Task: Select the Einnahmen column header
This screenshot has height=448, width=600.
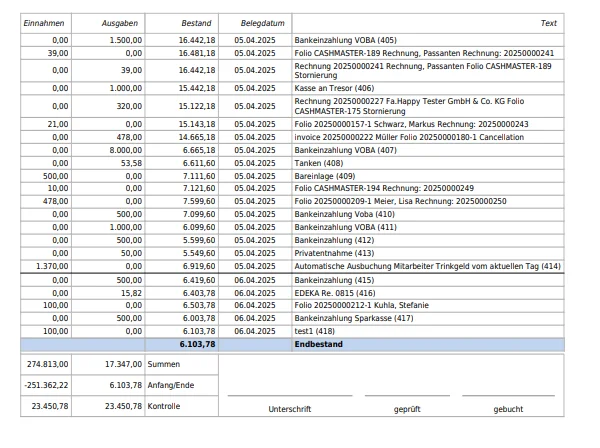Action: tap(44, 23)
